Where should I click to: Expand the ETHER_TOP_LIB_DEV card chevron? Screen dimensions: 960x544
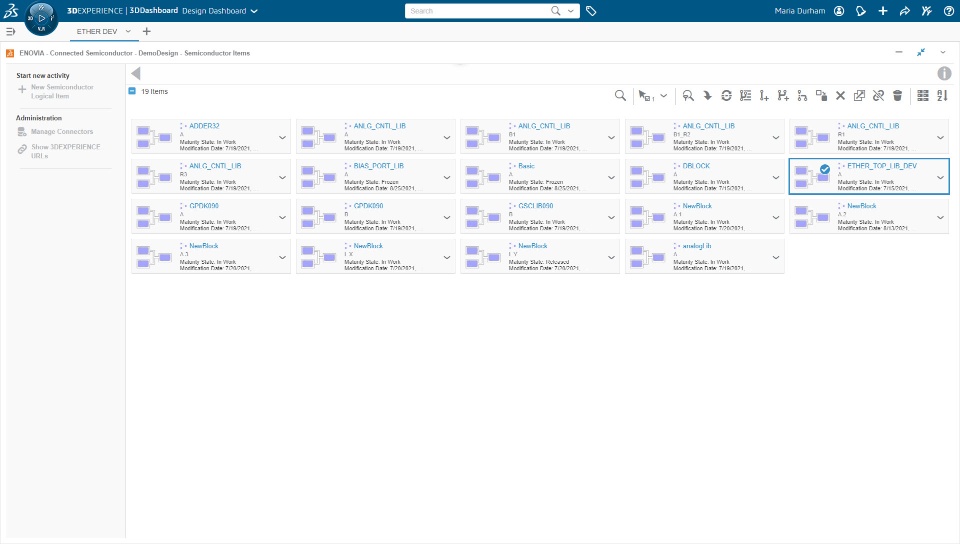tap(940, 177)
